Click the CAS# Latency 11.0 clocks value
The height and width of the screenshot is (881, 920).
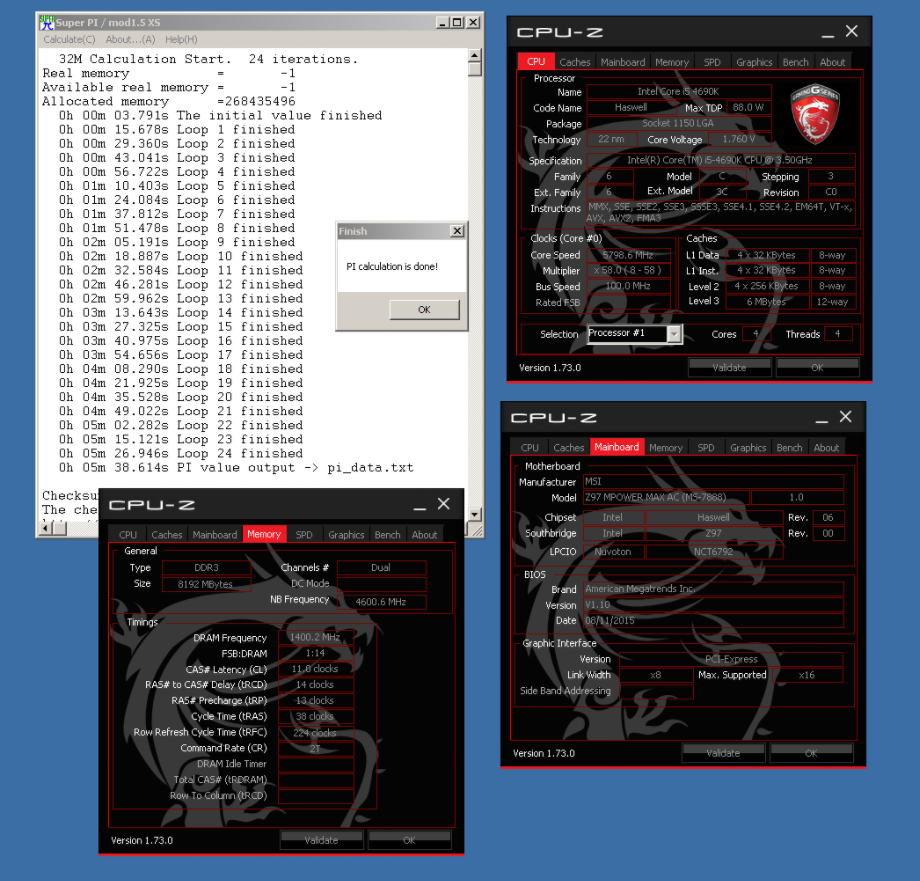315,669
